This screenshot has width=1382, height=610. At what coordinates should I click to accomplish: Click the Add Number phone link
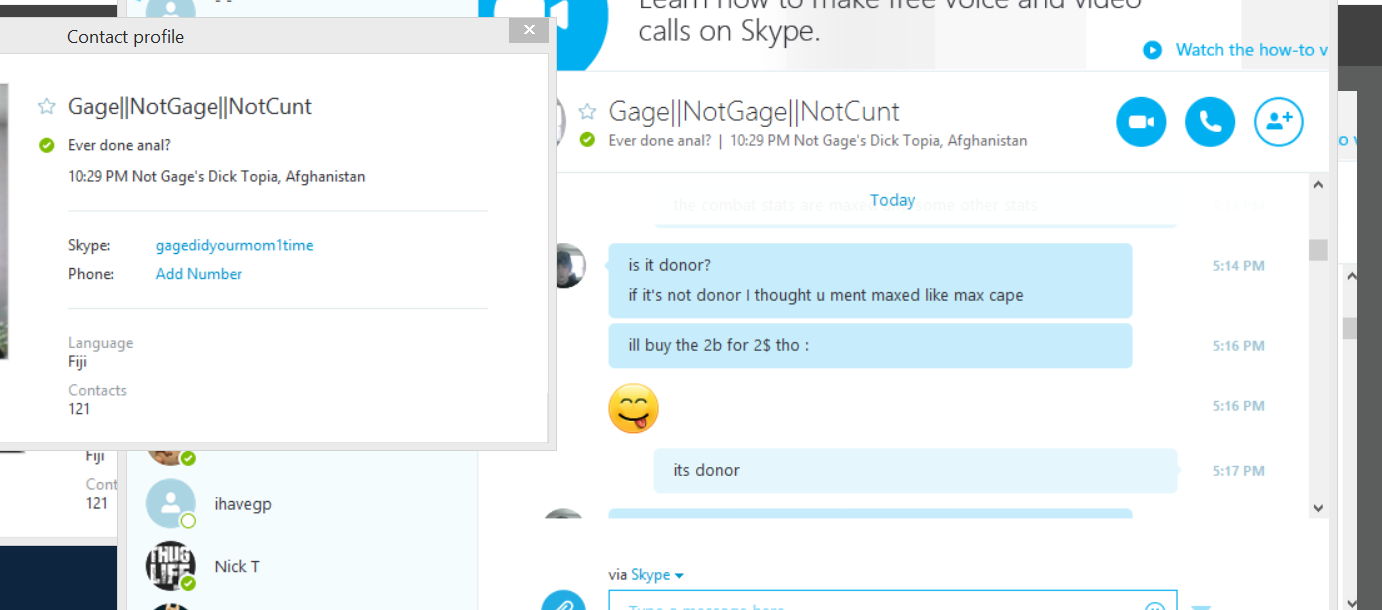[199, 273]
